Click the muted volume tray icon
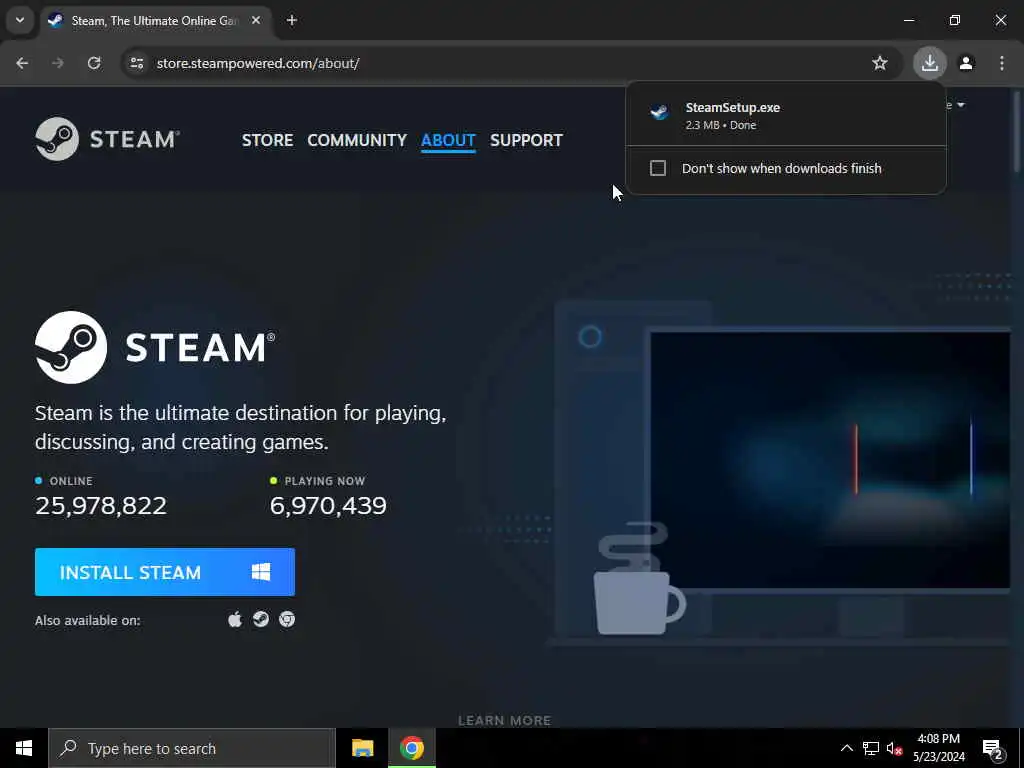The width and height of the screenshot is (1024, 768). tap(894, 748)
